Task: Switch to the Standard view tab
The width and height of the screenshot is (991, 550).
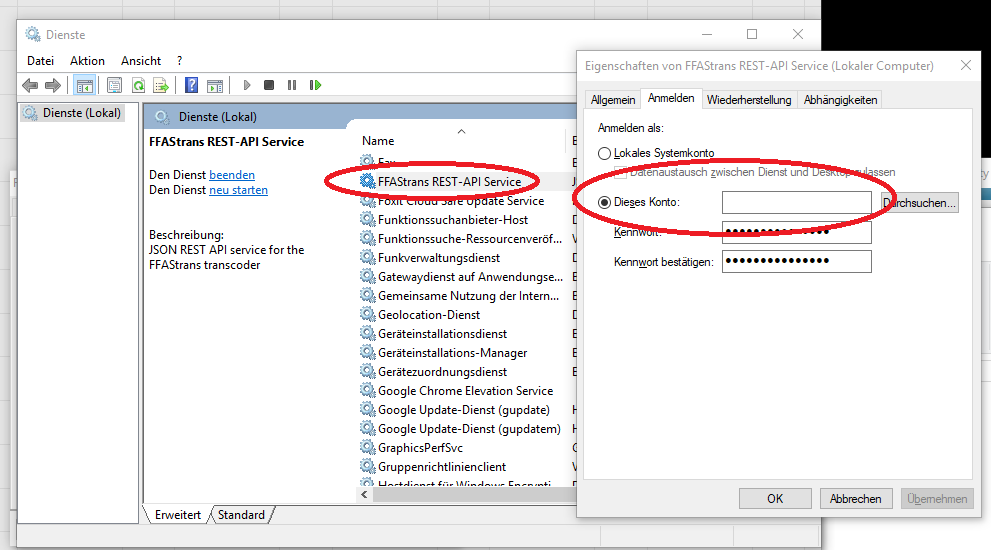Action: 241,515
